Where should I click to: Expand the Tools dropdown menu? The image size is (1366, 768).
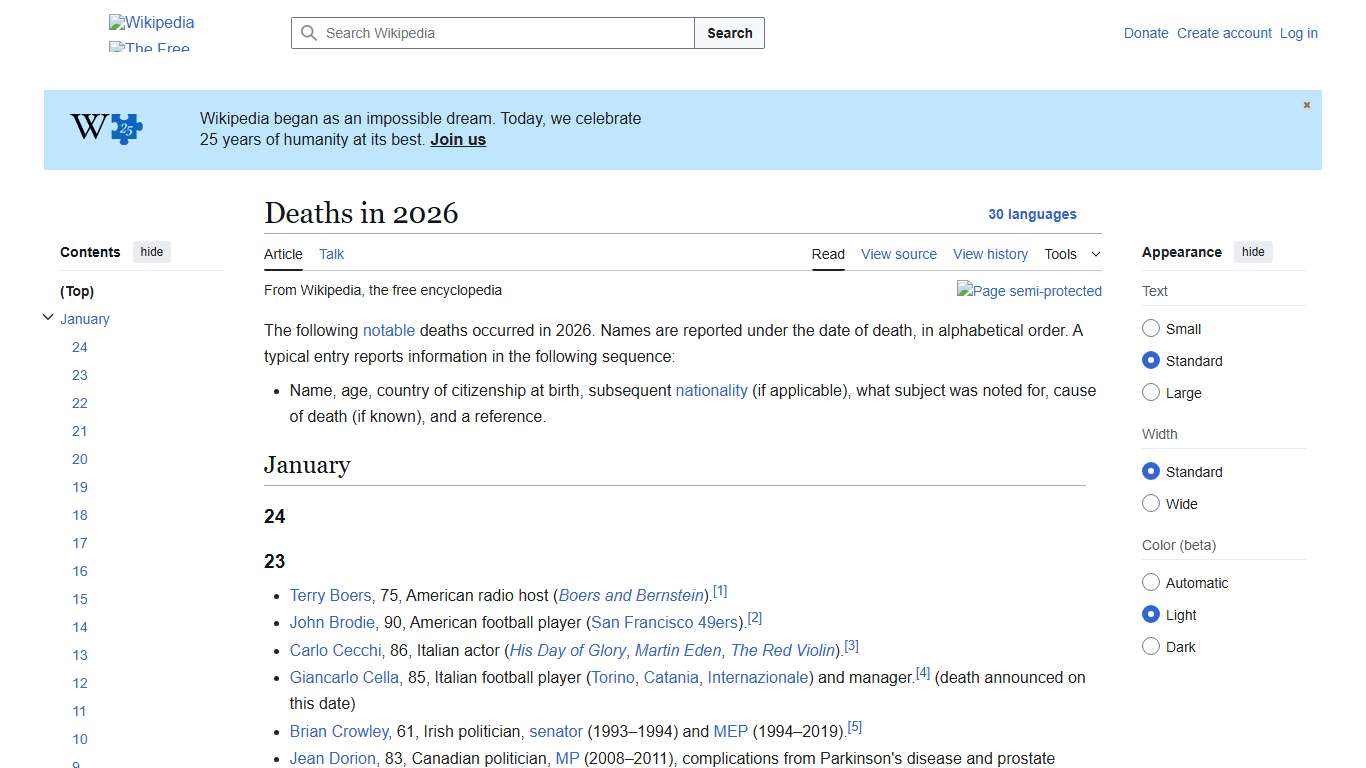(x=1071, y=254)
